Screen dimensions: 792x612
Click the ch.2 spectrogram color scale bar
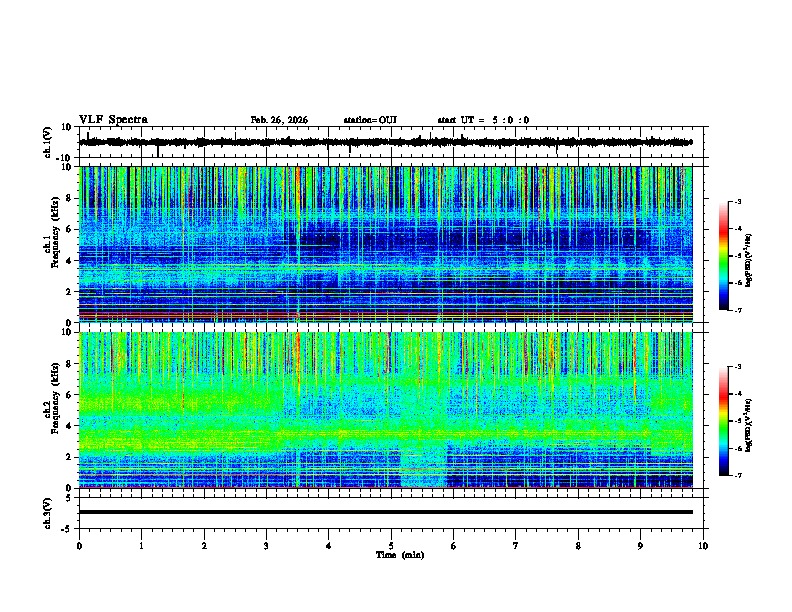(723, 421)
